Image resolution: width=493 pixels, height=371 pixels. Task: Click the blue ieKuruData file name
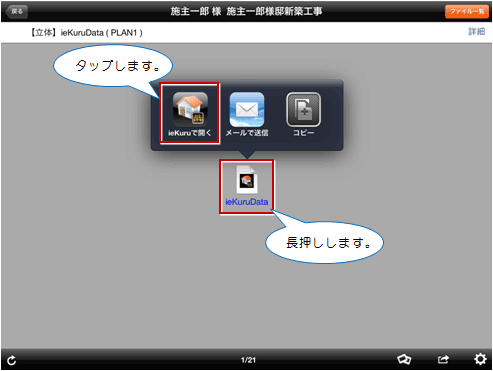coord(247,202)
